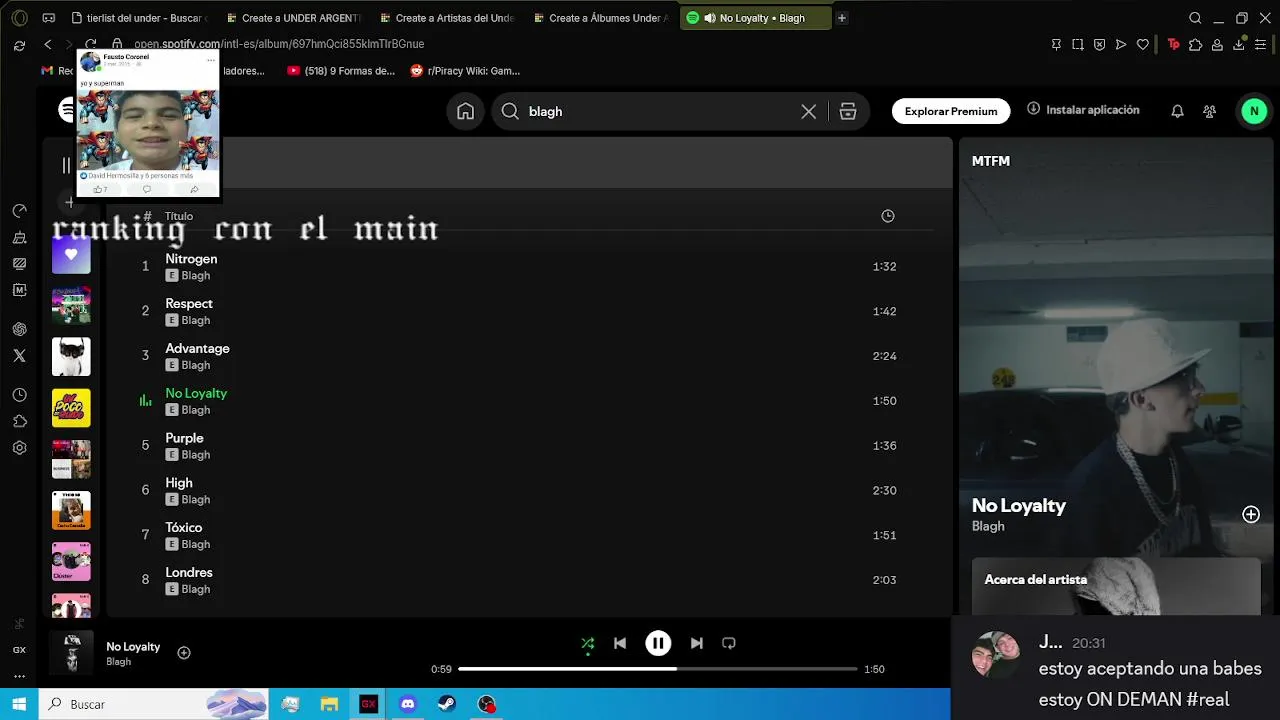
Task: Click the player send arrow icon
Action: (x=1121, y=44)
